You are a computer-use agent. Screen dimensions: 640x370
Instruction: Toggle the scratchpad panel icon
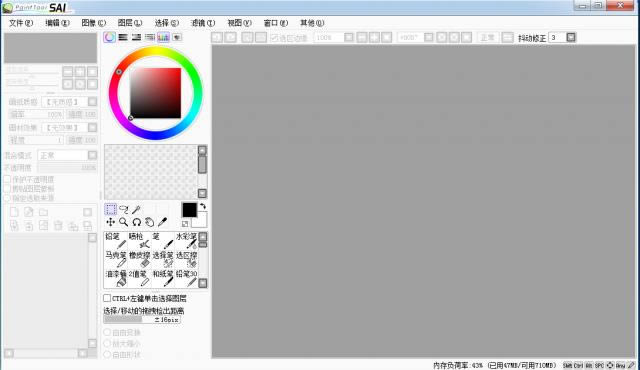click(177, 37)
